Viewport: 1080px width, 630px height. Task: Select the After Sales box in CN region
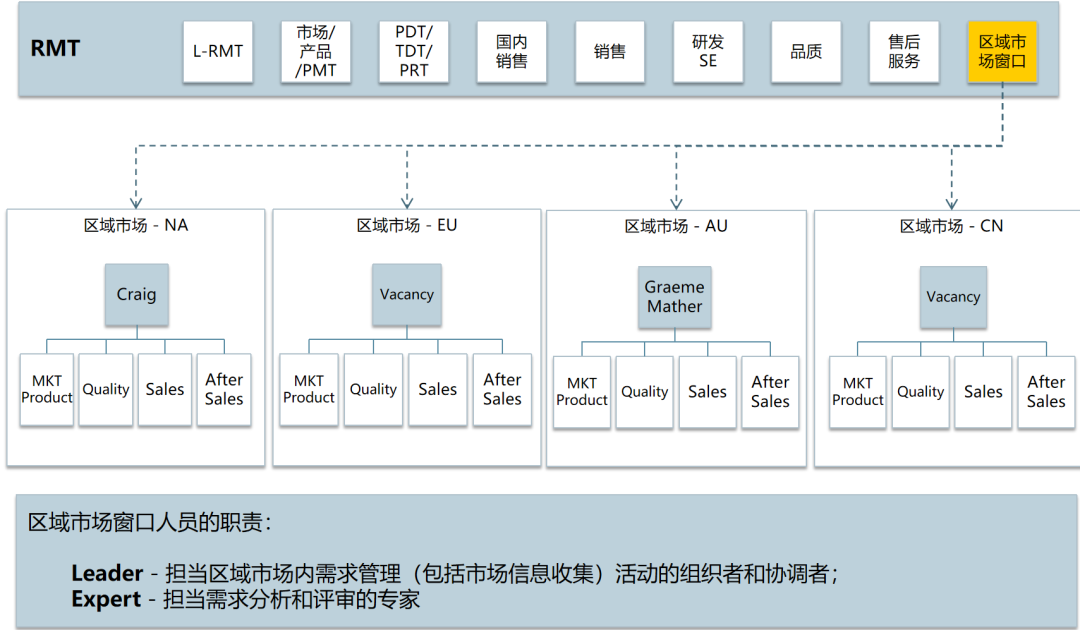pyautogui.click(x=1046, y=392)
